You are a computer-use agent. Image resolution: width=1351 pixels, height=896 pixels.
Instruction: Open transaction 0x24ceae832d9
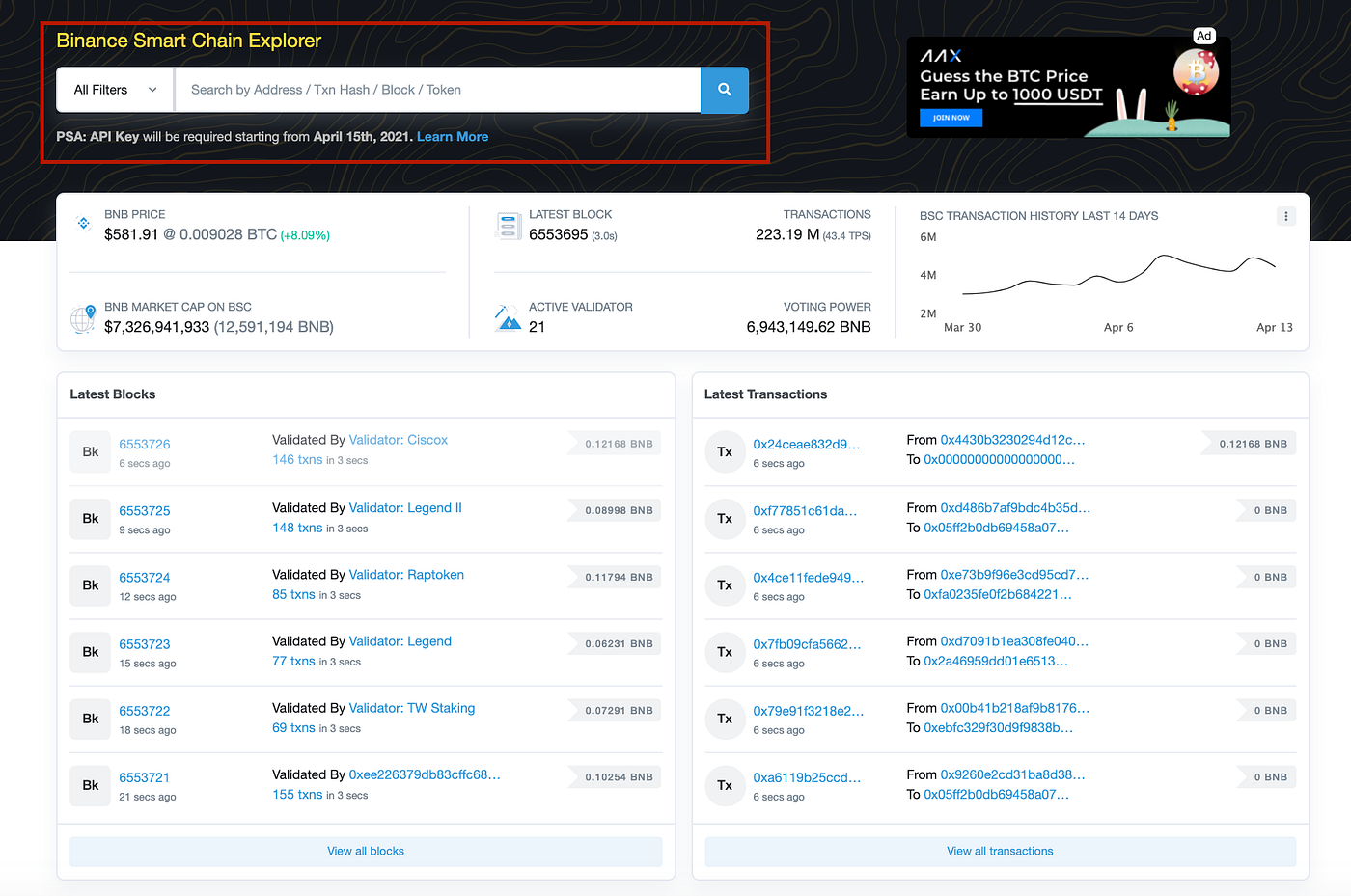807,444
